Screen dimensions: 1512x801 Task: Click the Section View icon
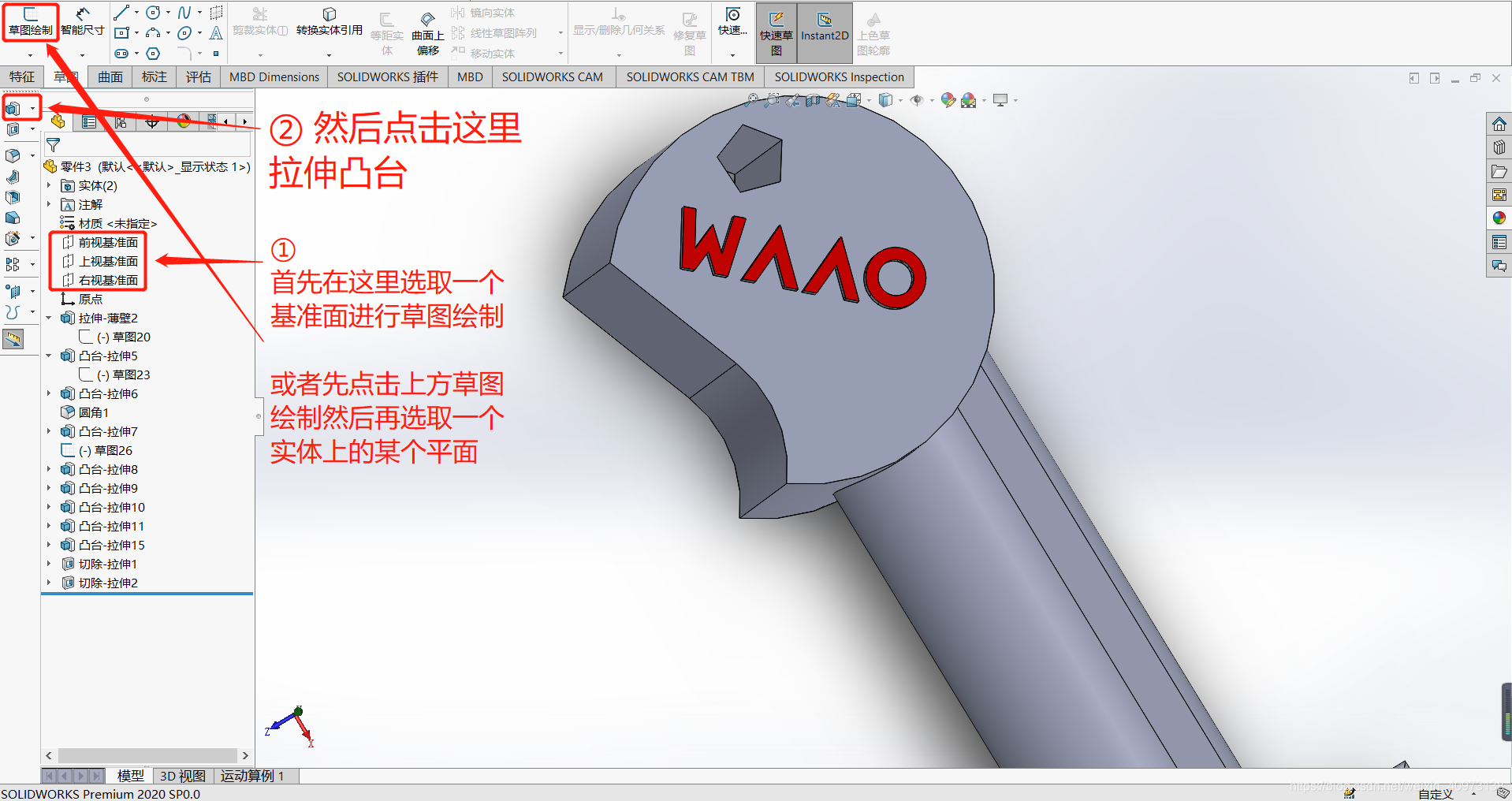click(813, 100)
